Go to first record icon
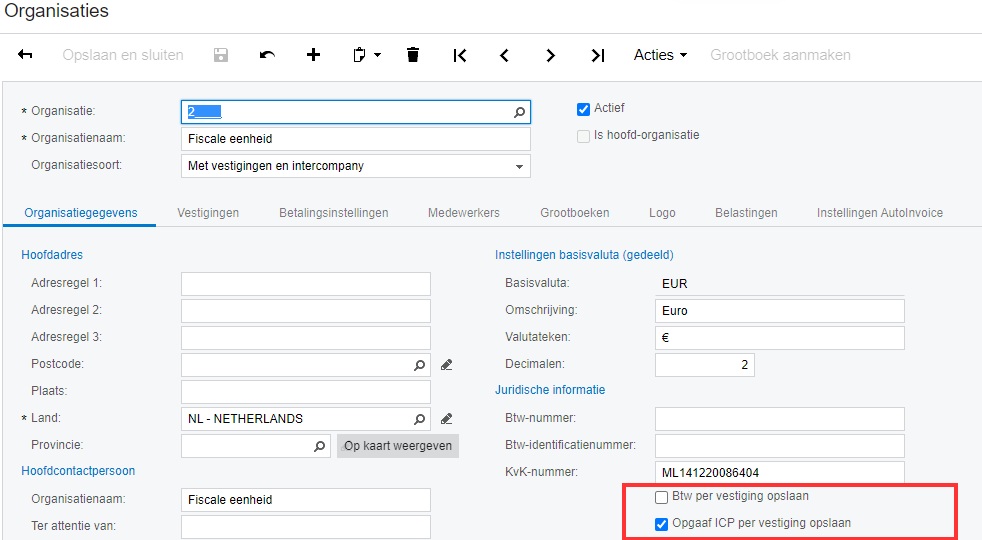Screen dimensions: 982x540 tap(460, 56)
